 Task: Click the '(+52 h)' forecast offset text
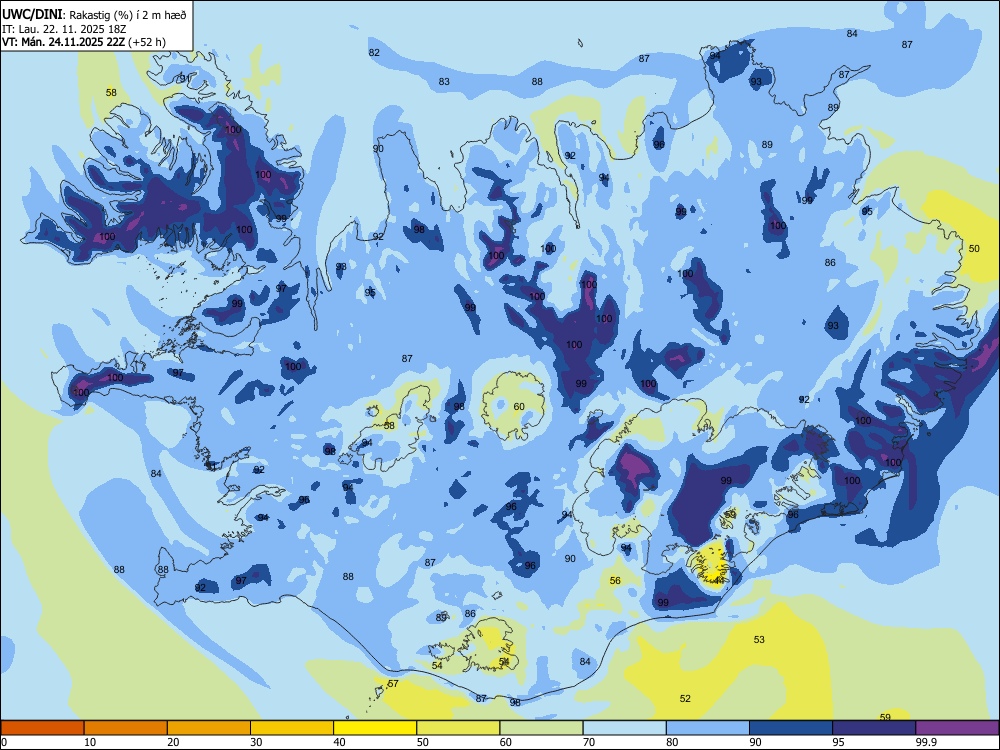click(147, 42)
